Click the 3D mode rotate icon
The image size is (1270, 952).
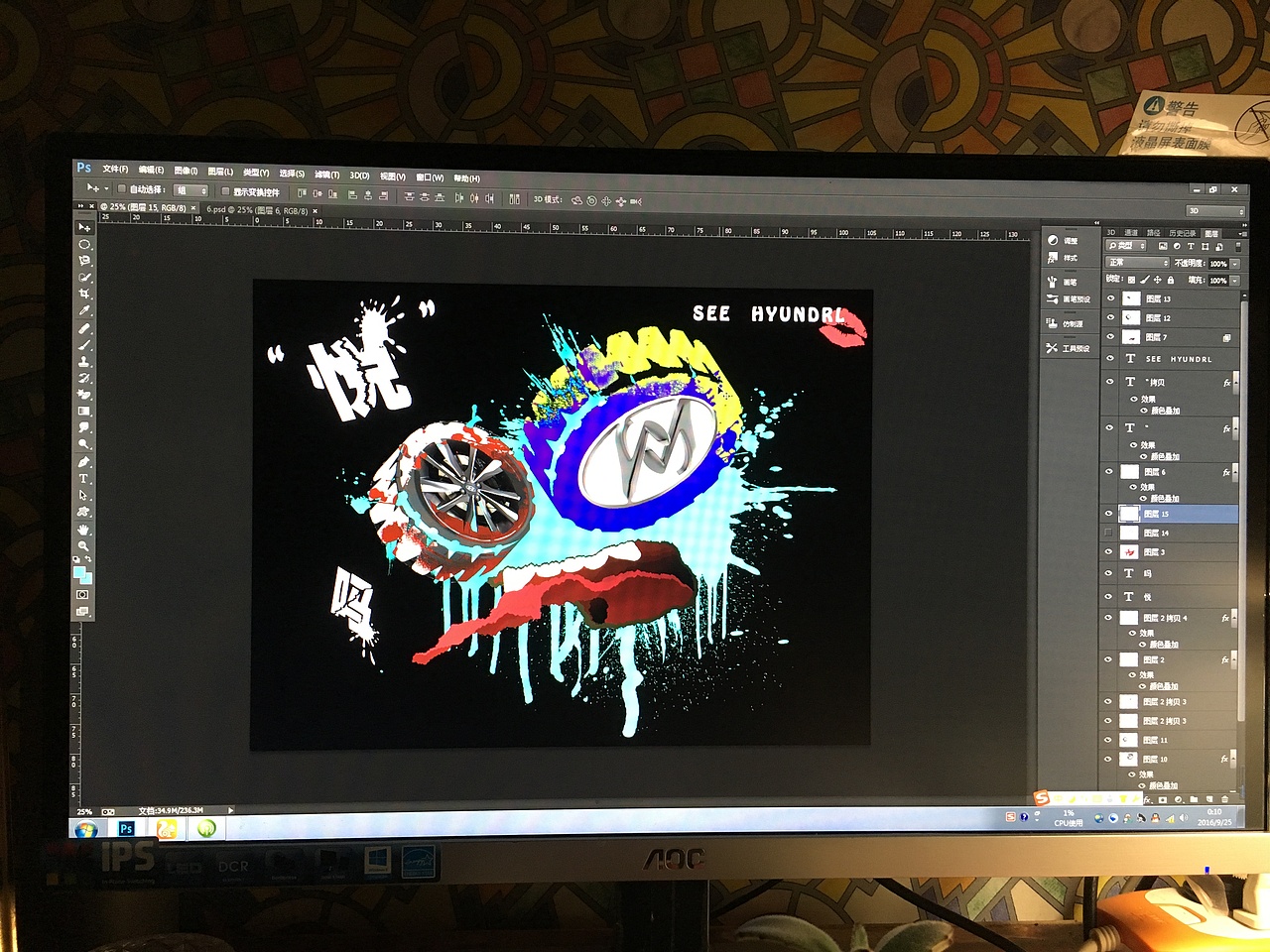(576, 200)
